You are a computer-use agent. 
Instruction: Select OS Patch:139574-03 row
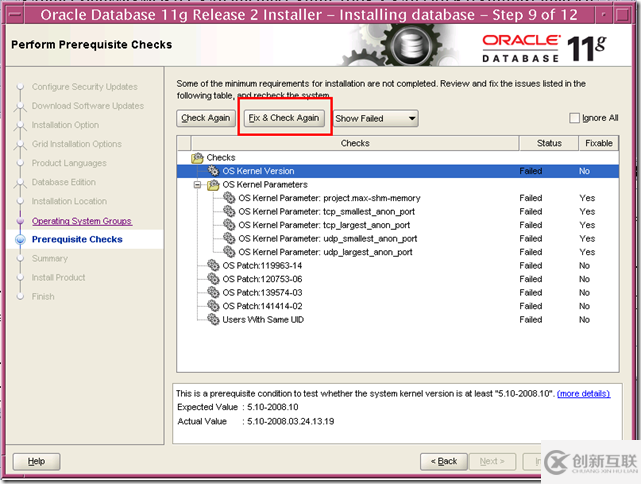pyautogui.click(x=398, y=292)
